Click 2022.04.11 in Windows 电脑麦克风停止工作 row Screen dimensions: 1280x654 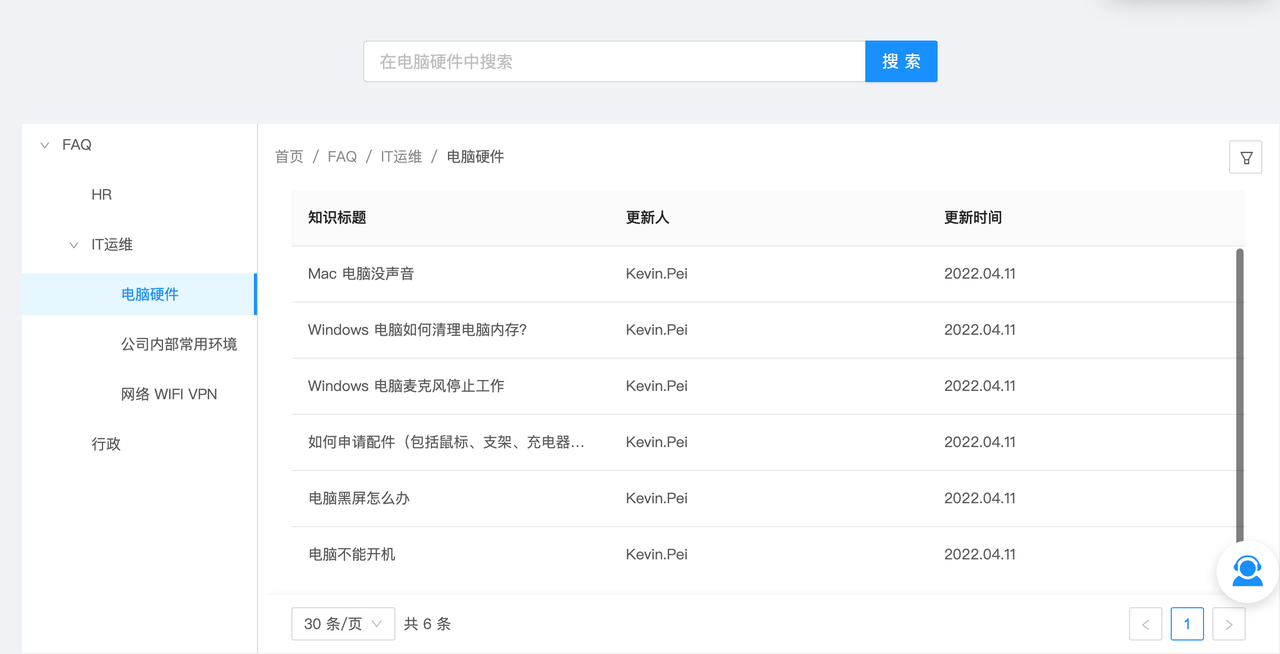click(x=980, y=386)
